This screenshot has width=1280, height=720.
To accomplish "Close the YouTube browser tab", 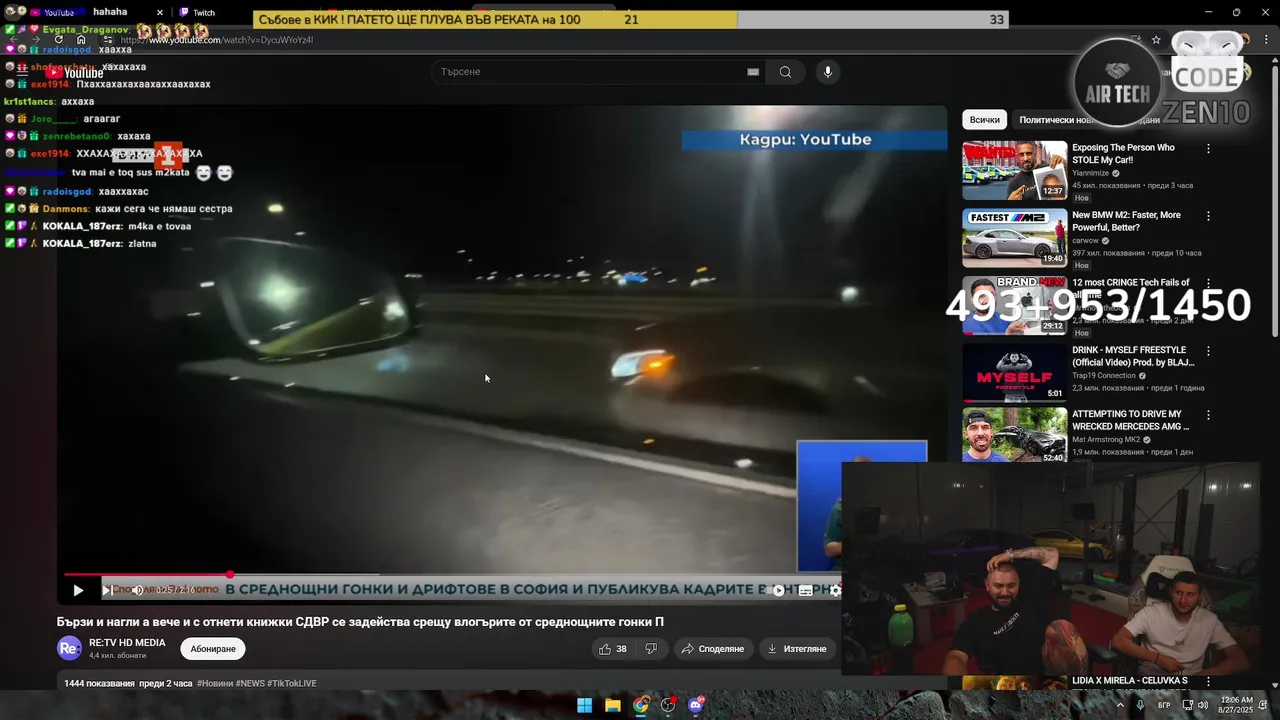I will point(160,13).
